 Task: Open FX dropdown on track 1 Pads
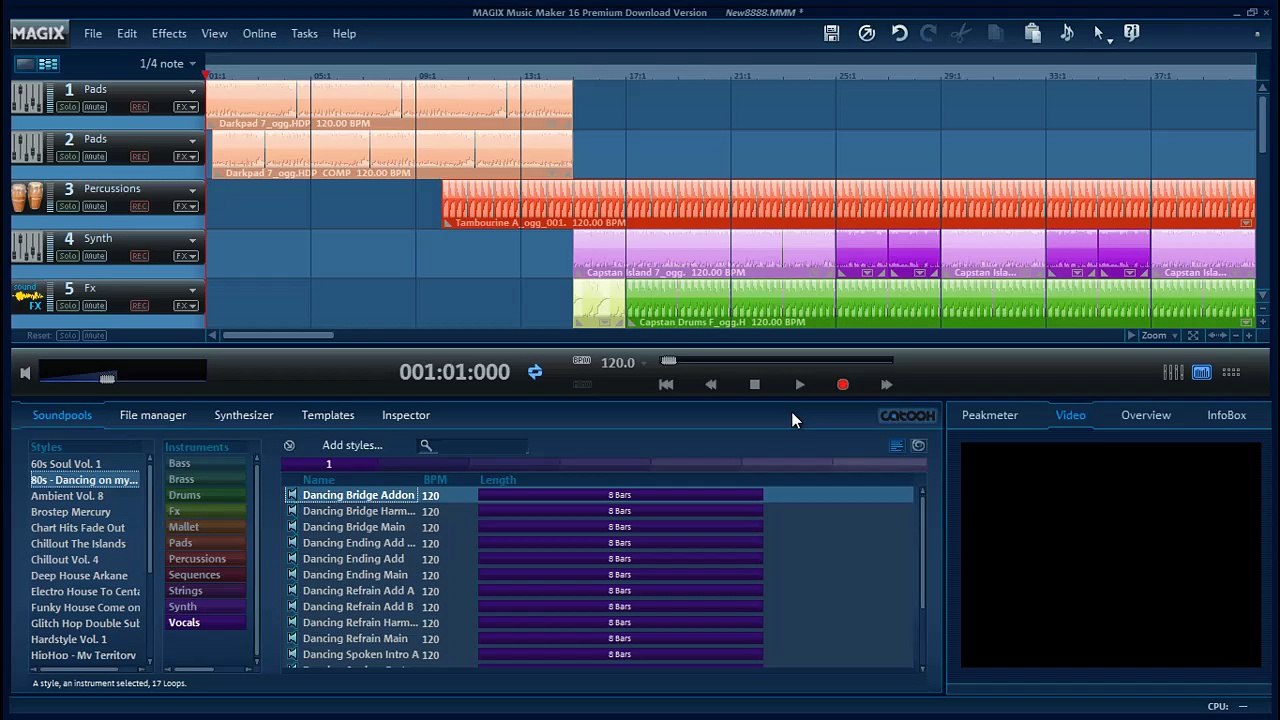point(186,107)
